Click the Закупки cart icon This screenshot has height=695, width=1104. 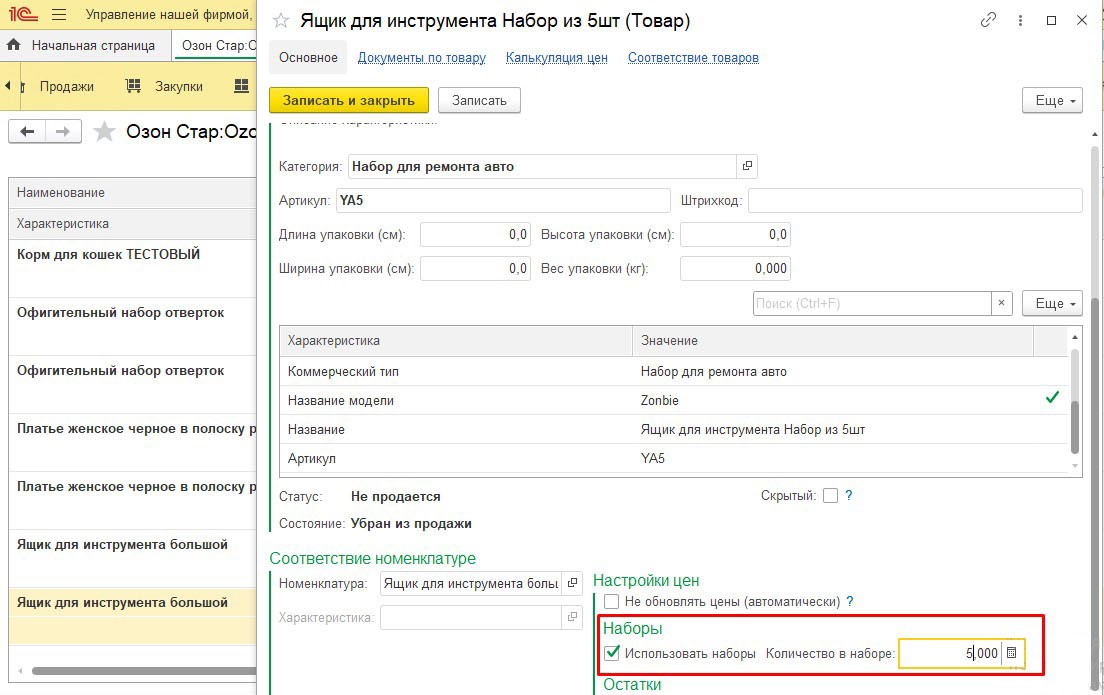click(x=133, y=86)
